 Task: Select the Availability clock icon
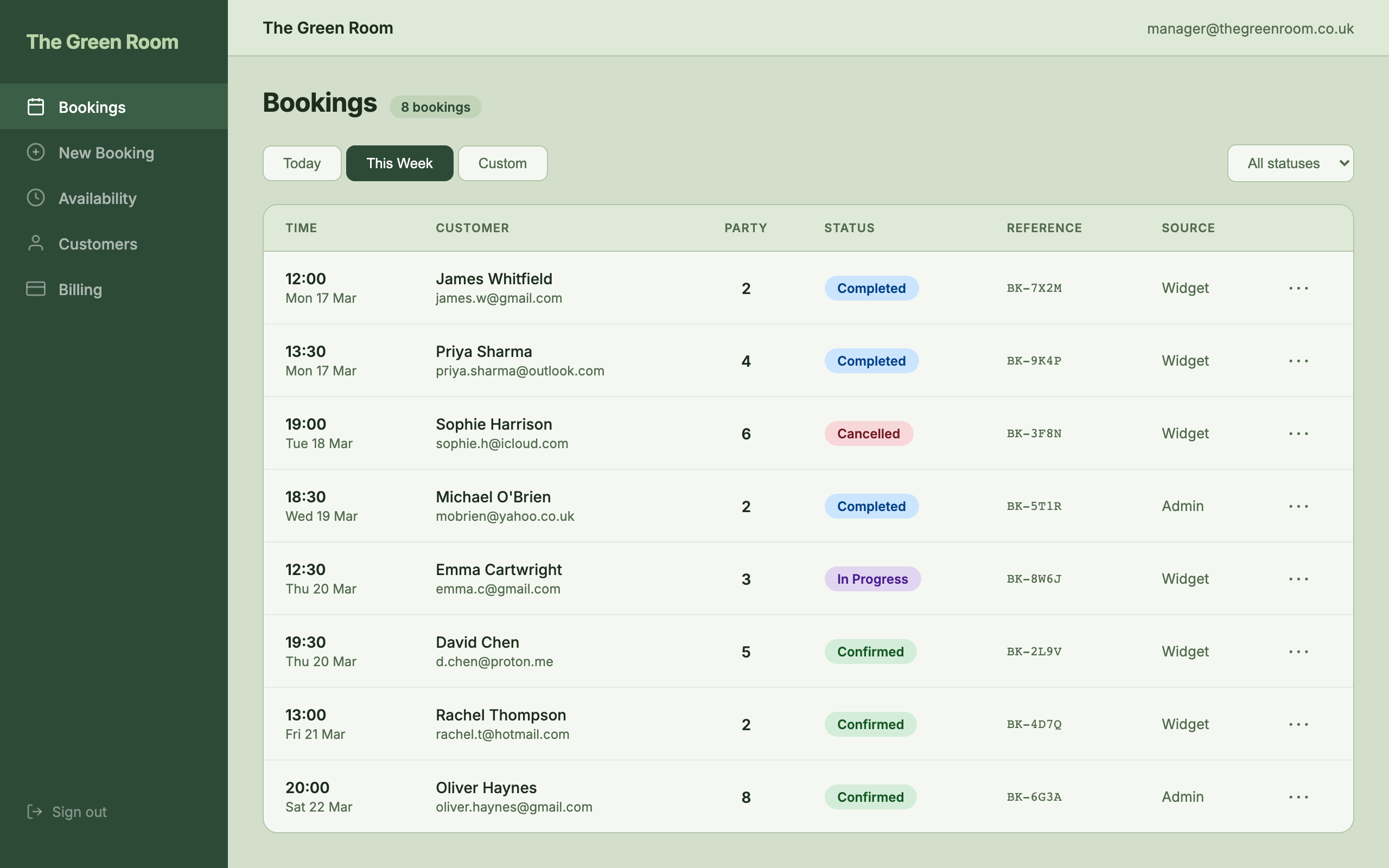pyautogui.click(x=36, y=197)
